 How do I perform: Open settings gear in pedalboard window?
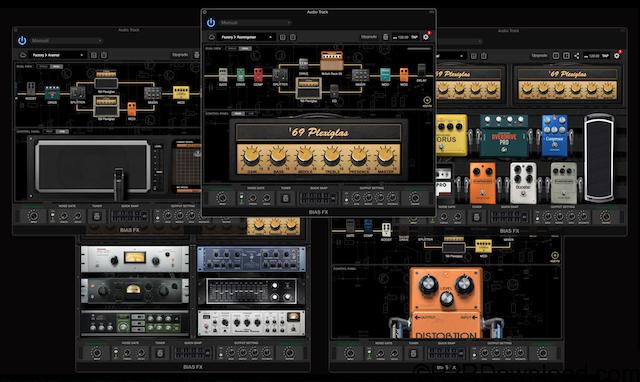(x=617, y=56)
